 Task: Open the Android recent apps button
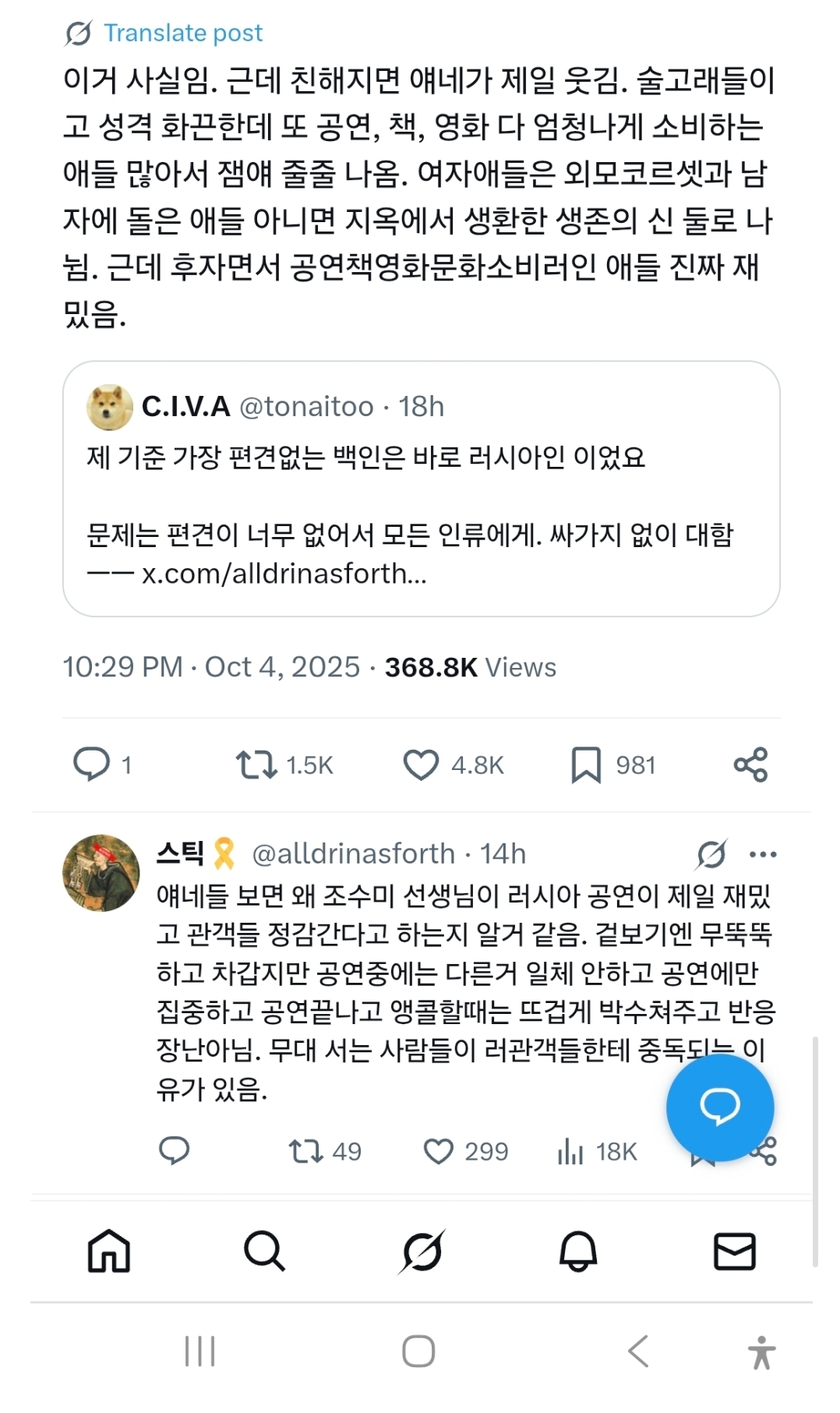click(200, 1351)
